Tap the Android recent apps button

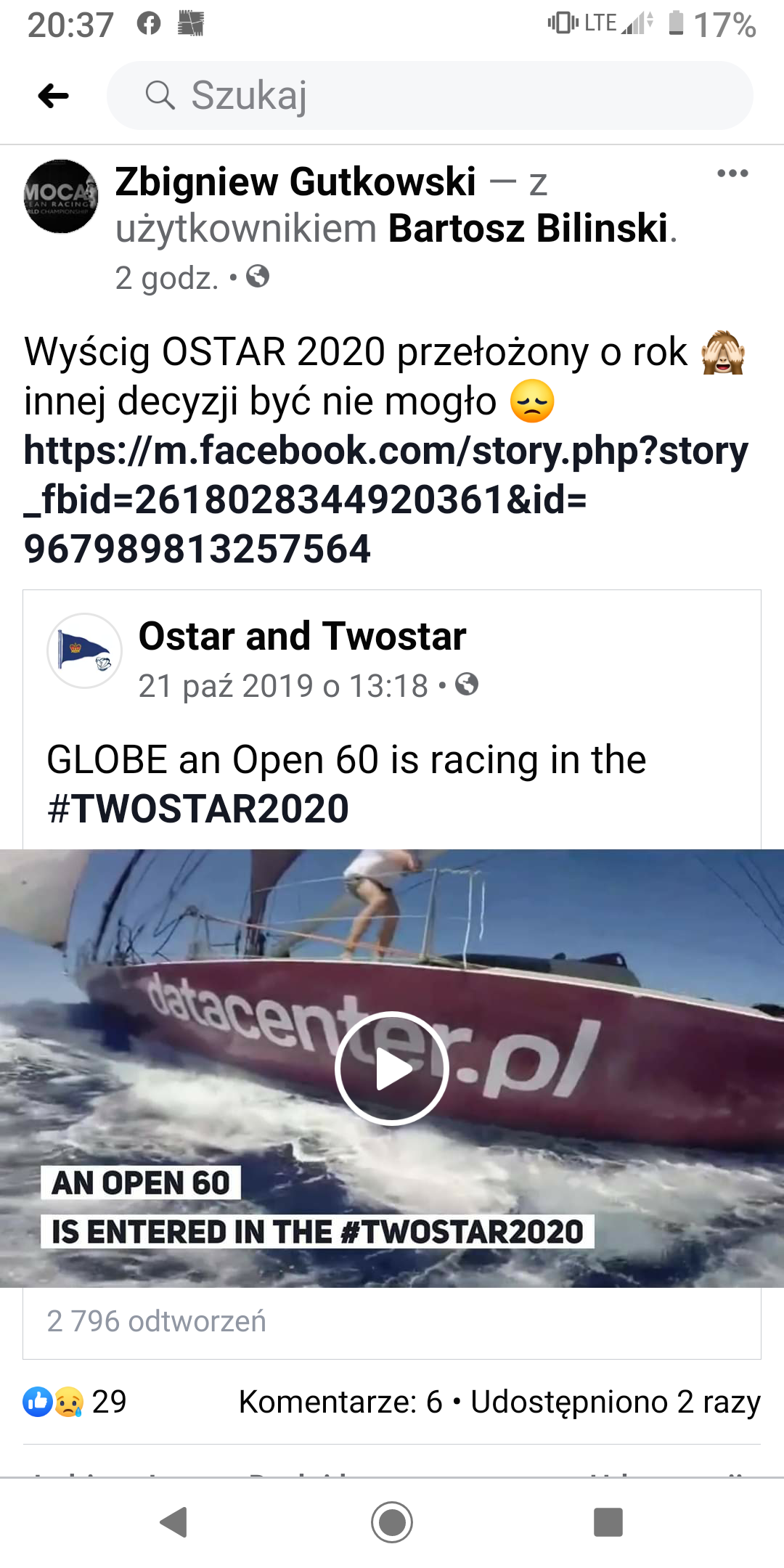pos(608,1522)
